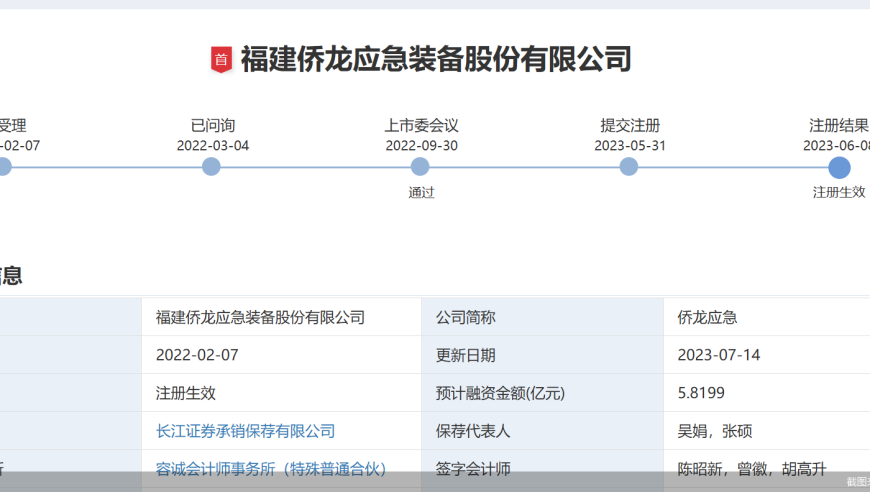Click the 已问询 stage label
Viewport: 870px width, 492px height.
point(213,126)
